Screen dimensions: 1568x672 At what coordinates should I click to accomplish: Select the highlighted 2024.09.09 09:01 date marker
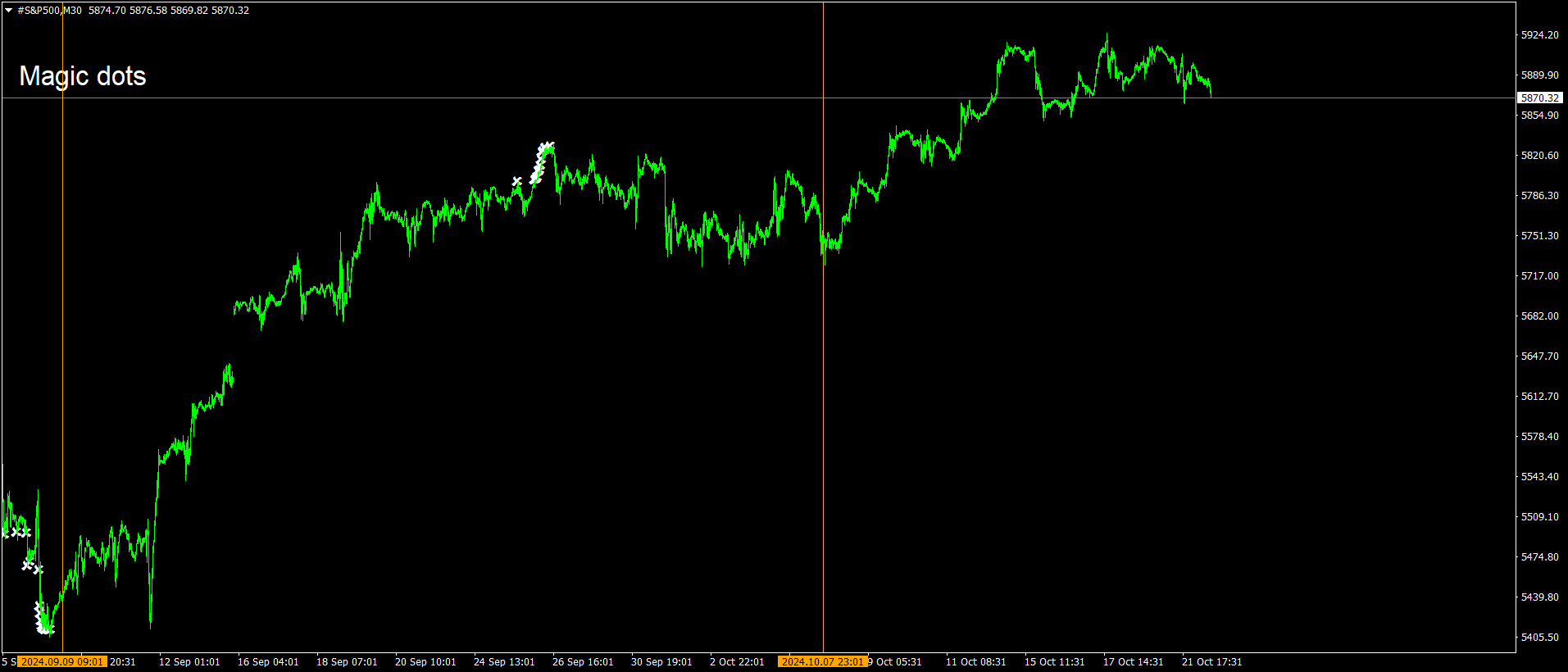coord(62,662)
